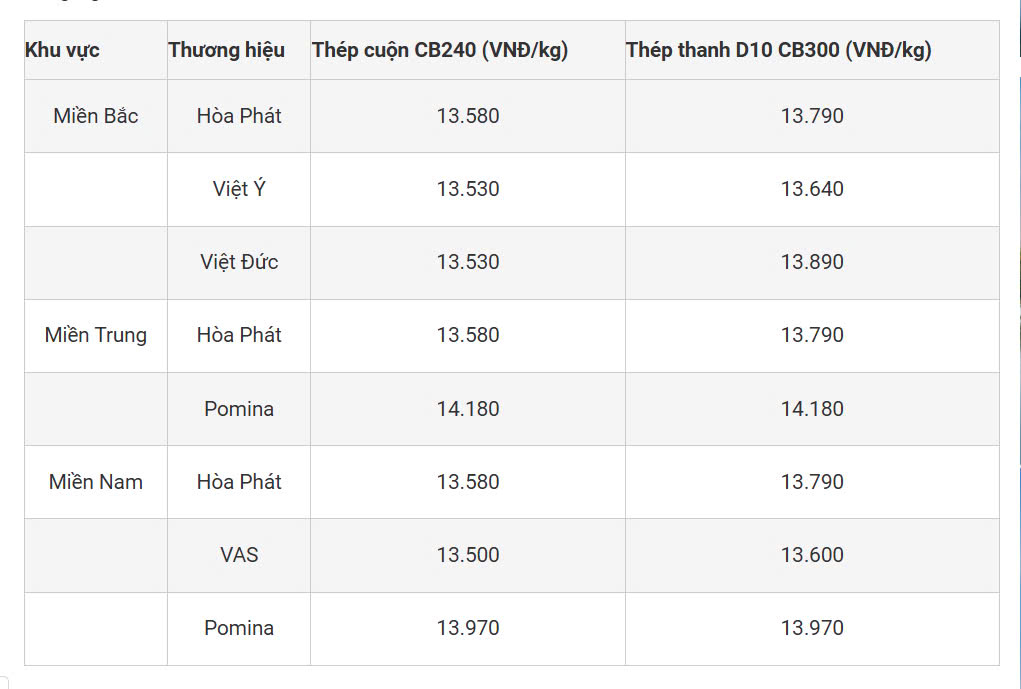Click the 'Khu vực' column header
This screenshot has width=1021, height=689.
[x=62, y=50]
